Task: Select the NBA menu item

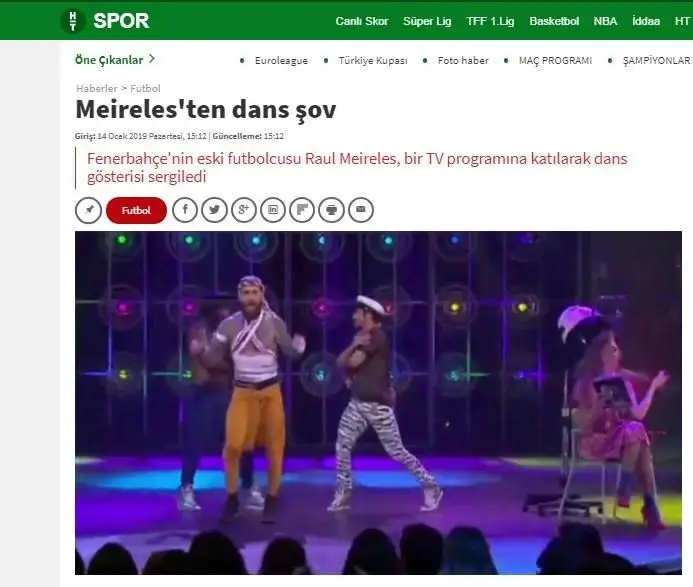Action: point(605,21)
